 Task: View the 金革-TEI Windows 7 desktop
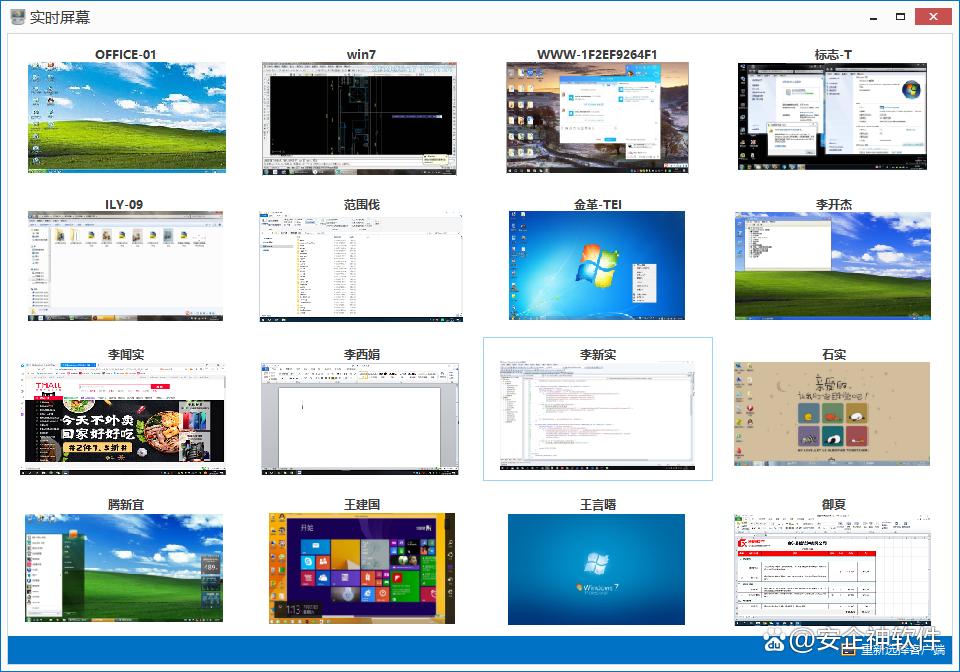pos(596,266)
